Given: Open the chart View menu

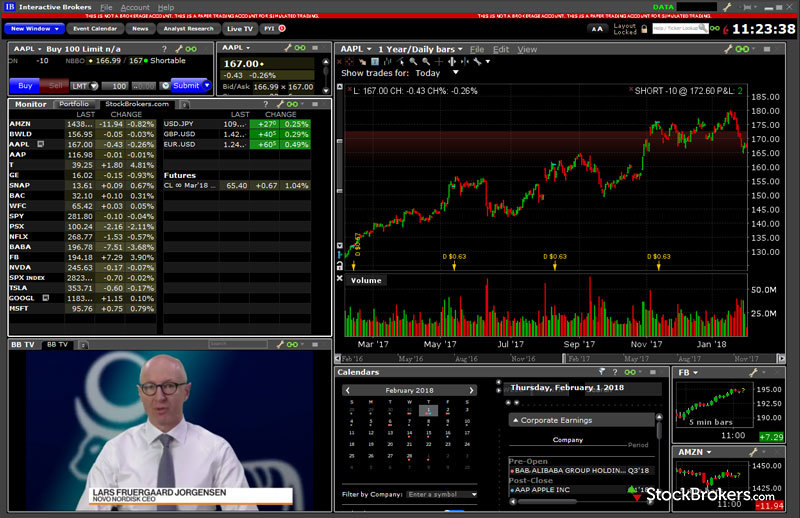Looking at the screenshot, I should [527, 50].
